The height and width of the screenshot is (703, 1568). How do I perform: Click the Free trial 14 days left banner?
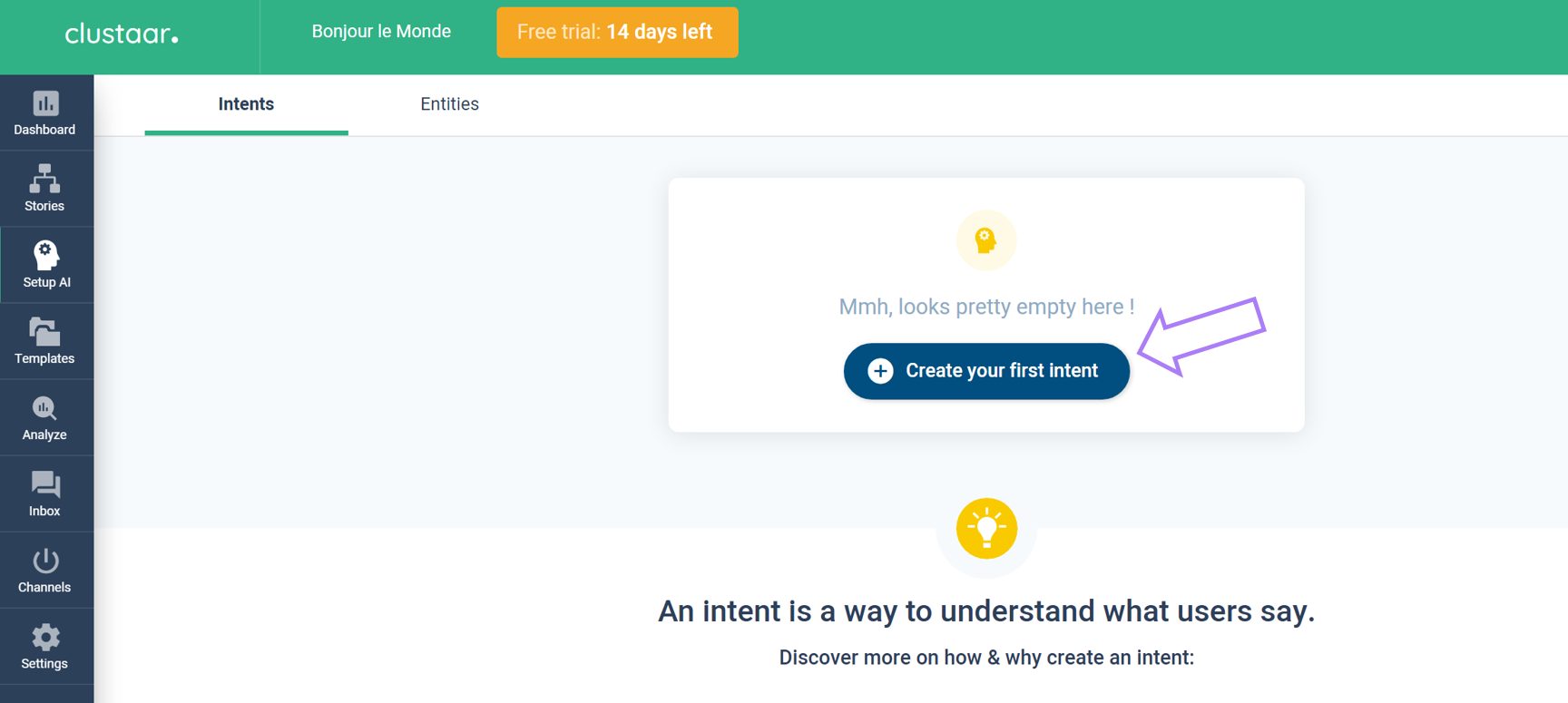point(617,33)
